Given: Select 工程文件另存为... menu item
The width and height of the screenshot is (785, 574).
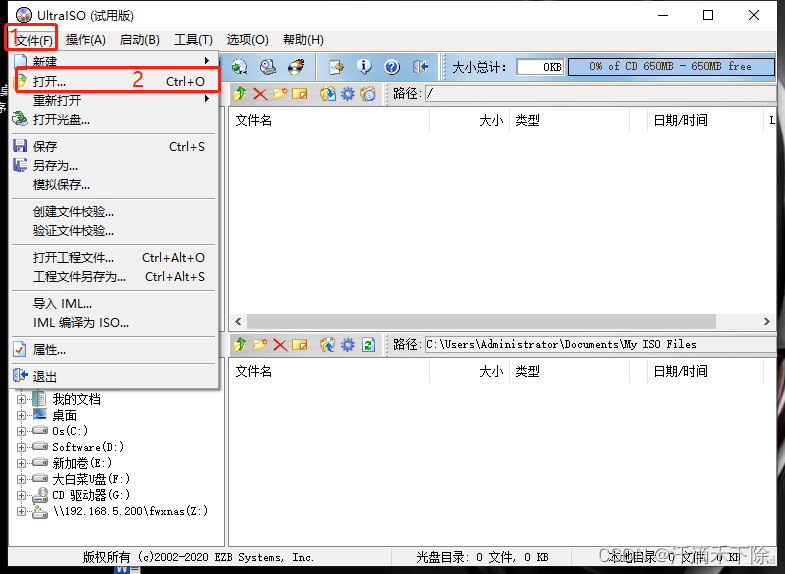Looking at the screenshot, I should (x=114, y=276).
